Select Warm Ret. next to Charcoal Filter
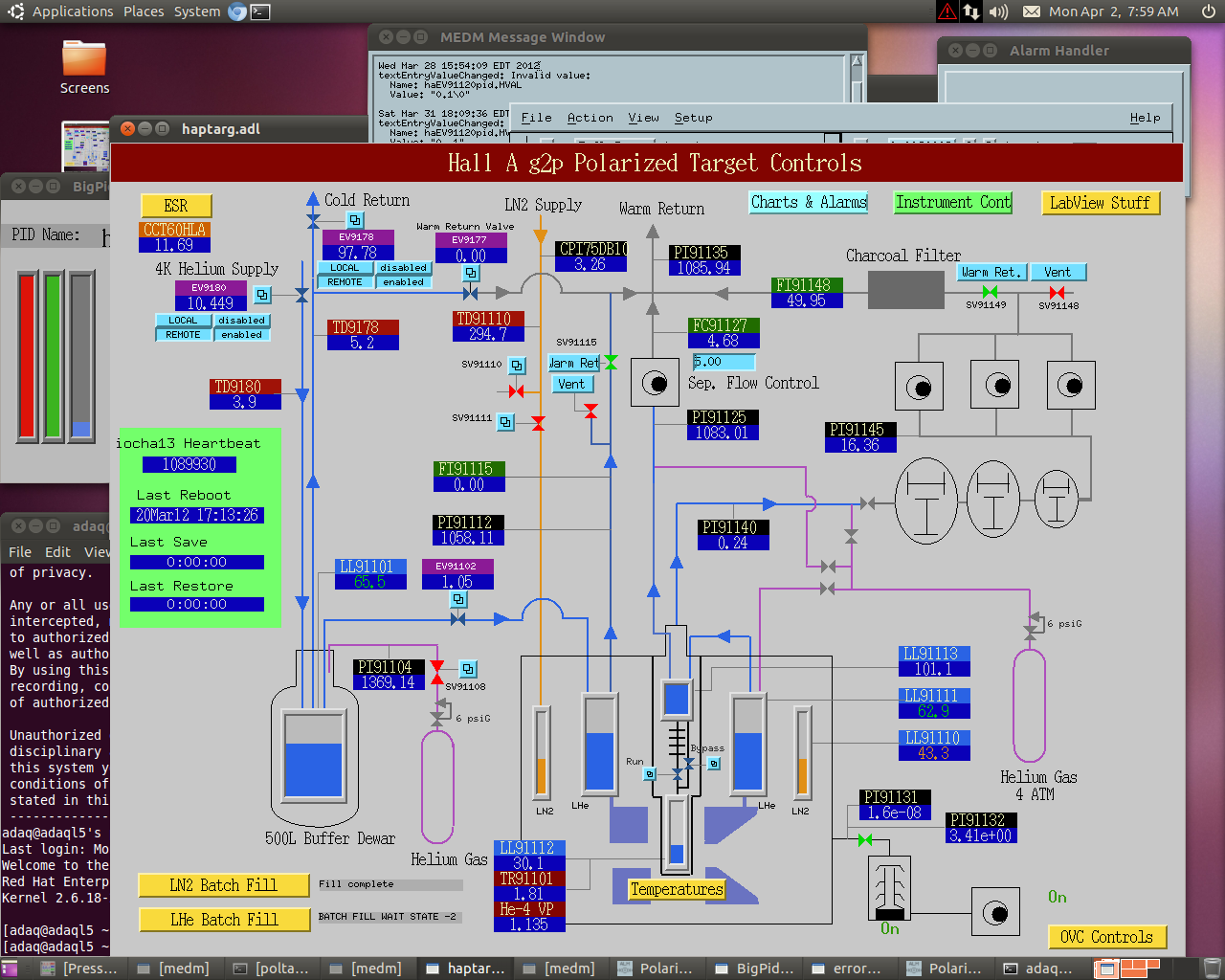Image resolution: width=1225 pixels, height=980 pixels. click(991, 272)
